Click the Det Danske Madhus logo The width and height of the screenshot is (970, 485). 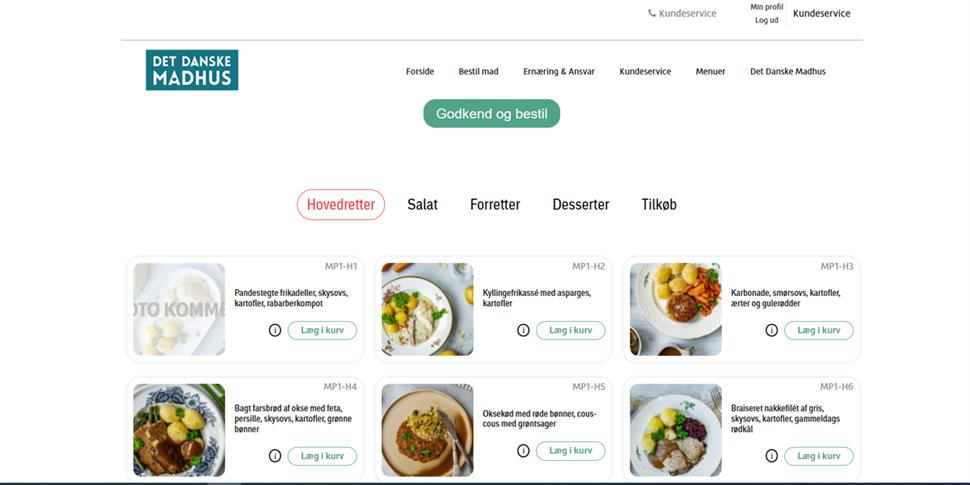click(191, 70)
